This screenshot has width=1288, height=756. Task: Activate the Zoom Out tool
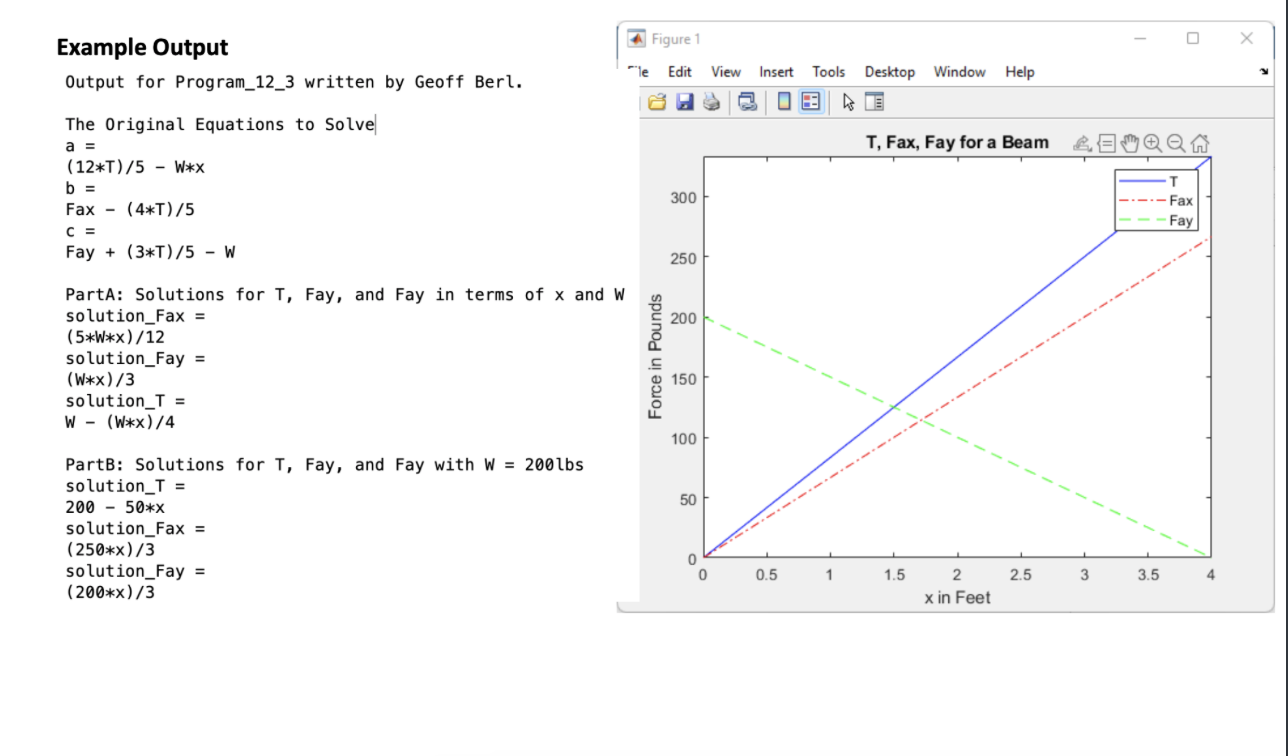[1176, 144]
